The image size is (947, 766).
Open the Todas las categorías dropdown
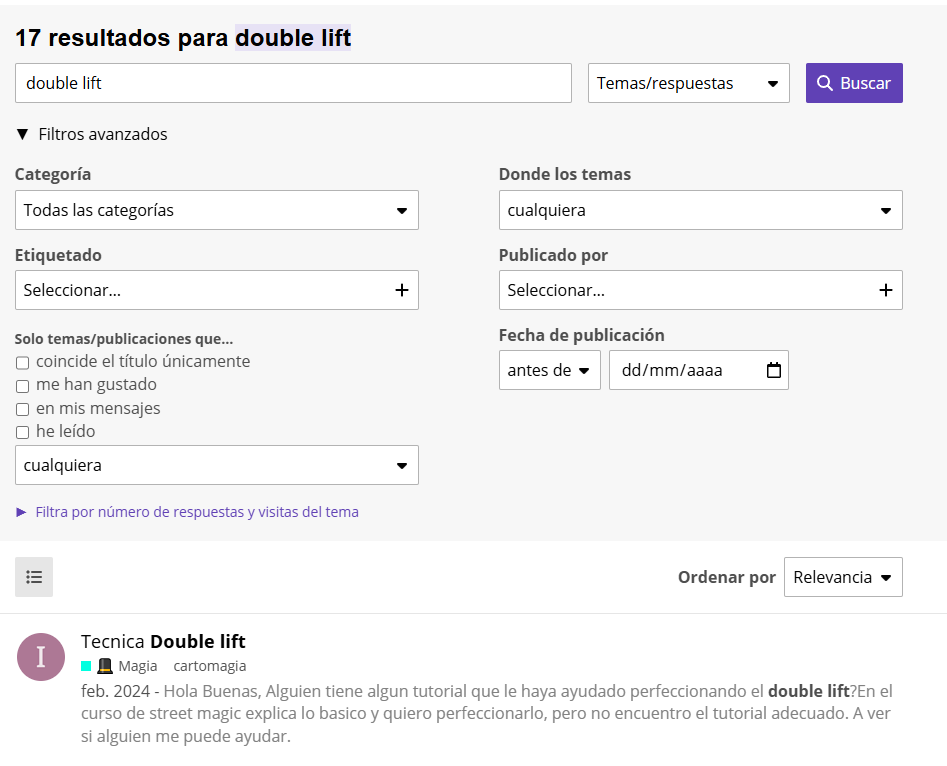click(216, 210)
